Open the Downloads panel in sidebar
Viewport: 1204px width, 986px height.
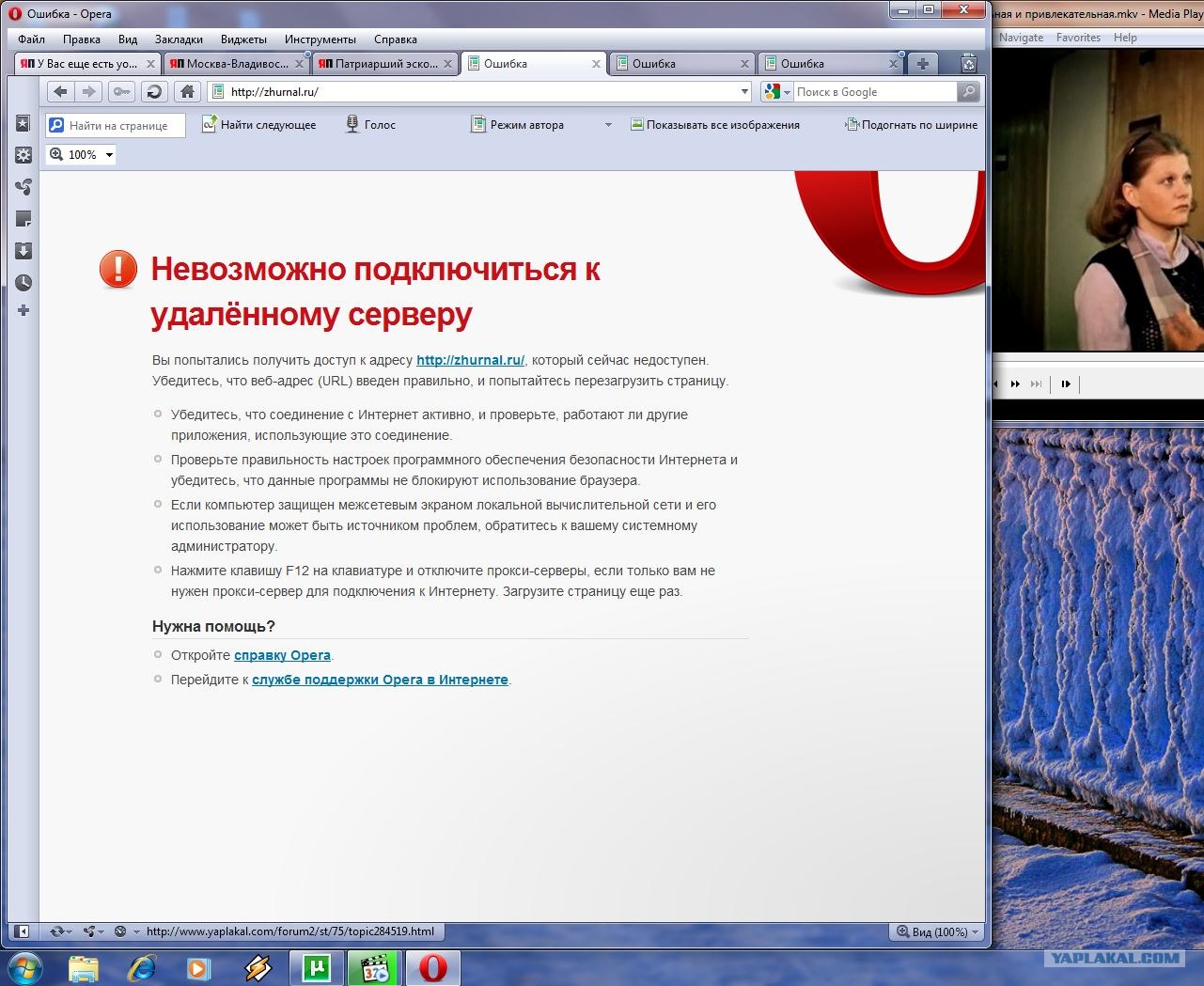(x=23, y=251)
